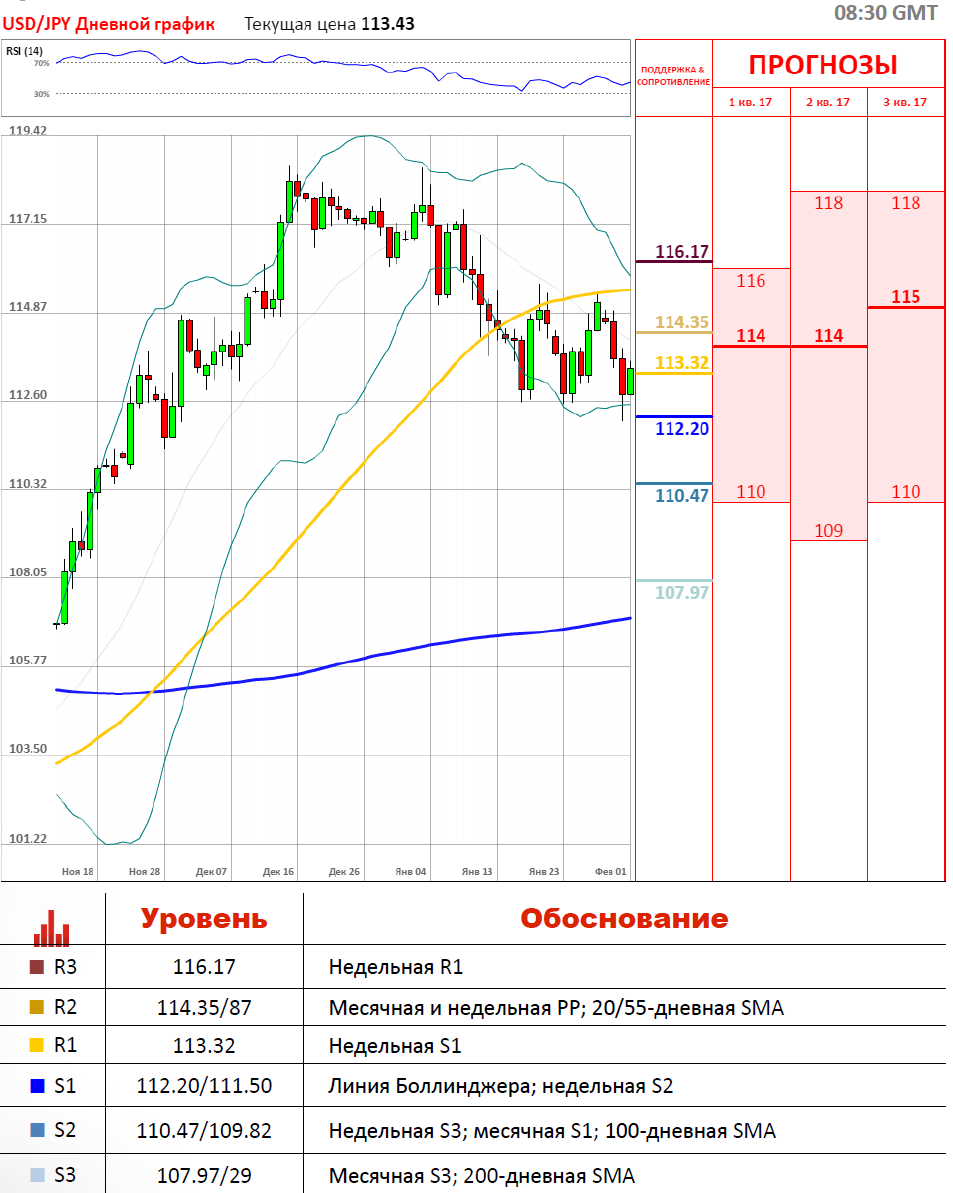Click the 116.17 resistance level label
This screenshot has width=953, height=1193.
pyautogui.click(x=683, y=251)
